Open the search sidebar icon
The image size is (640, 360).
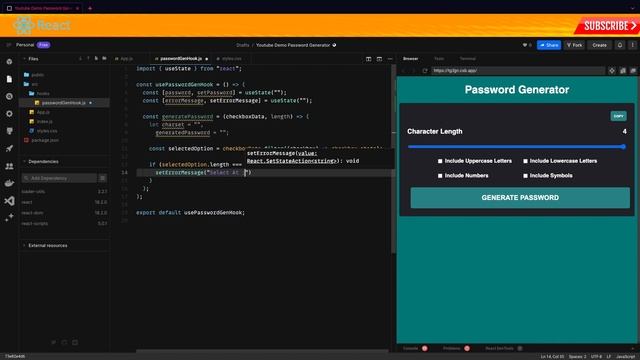[9, 96]
